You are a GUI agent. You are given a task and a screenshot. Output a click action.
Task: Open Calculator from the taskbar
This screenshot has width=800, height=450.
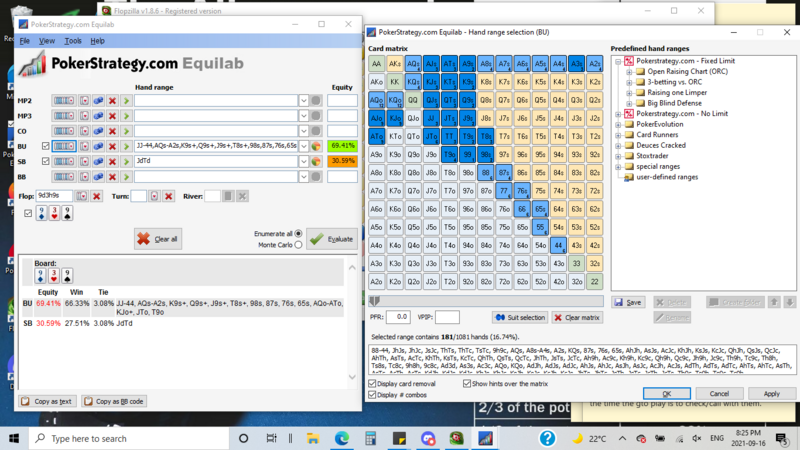[x=370, y=438]
